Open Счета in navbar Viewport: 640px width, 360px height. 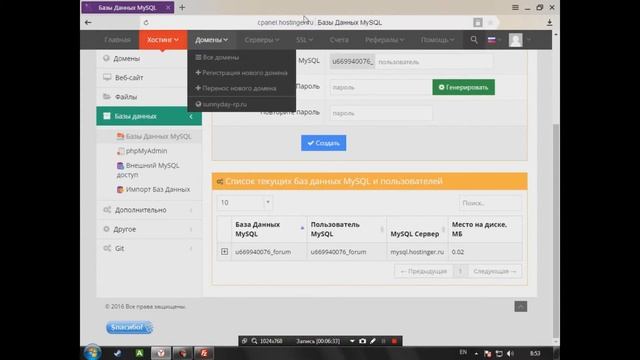point(339,40)
